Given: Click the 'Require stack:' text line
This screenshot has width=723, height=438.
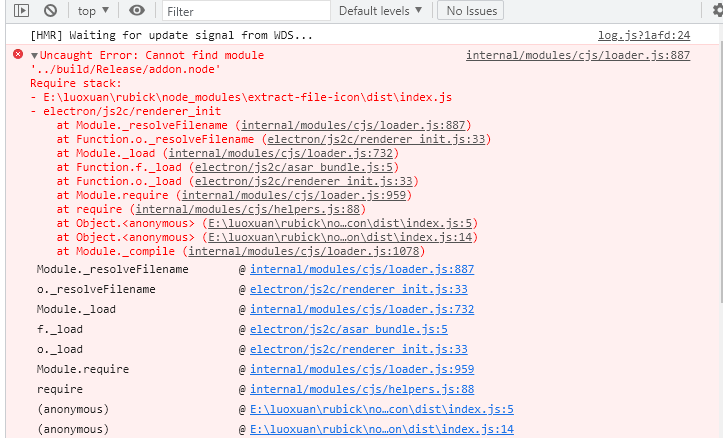Looking at the screenshot, I should 76,83.
